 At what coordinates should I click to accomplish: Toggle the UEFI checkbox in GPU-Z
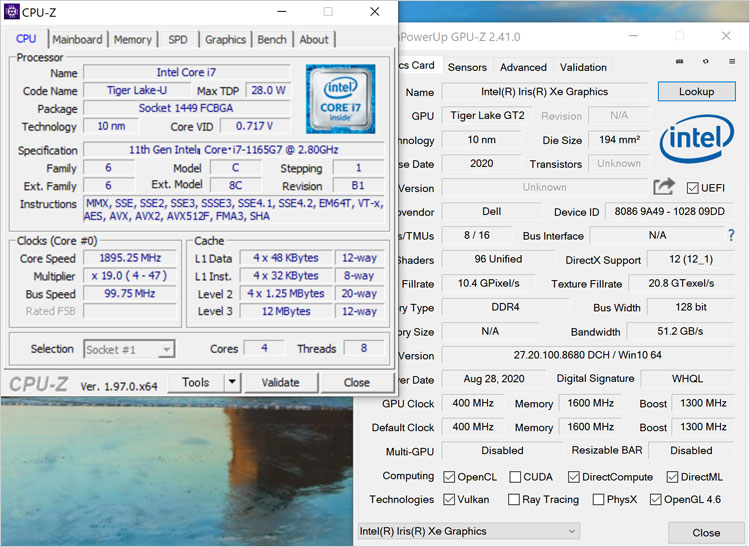pos(693,188)
